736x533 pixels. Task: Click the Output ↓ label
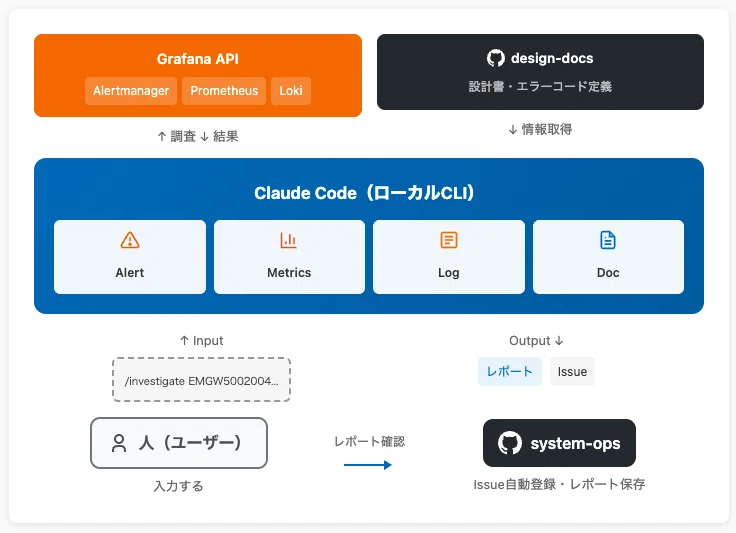[x=536, y=341]
